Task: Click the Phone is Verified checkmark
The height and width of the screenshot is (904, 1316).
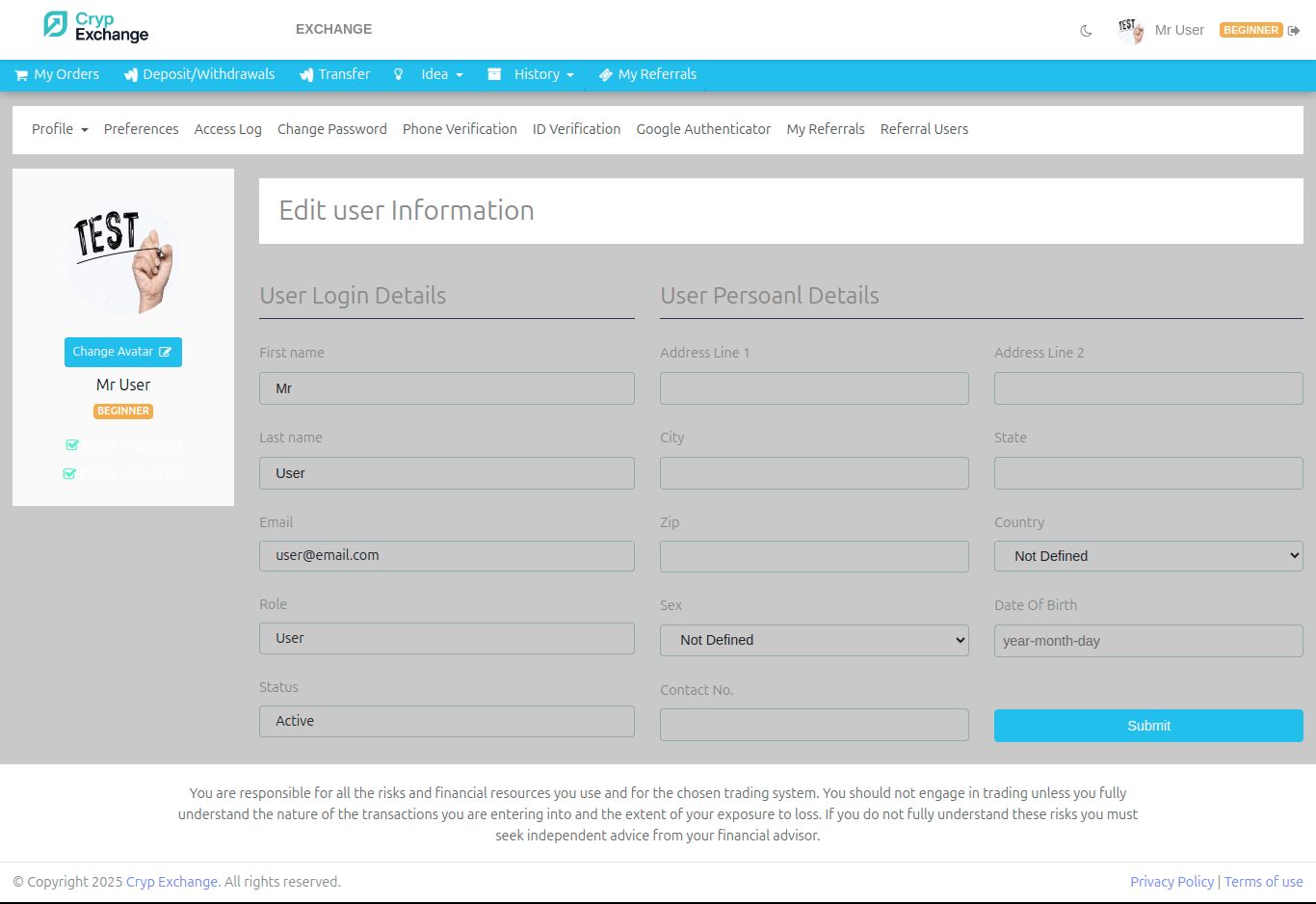Action: (69, 474)
